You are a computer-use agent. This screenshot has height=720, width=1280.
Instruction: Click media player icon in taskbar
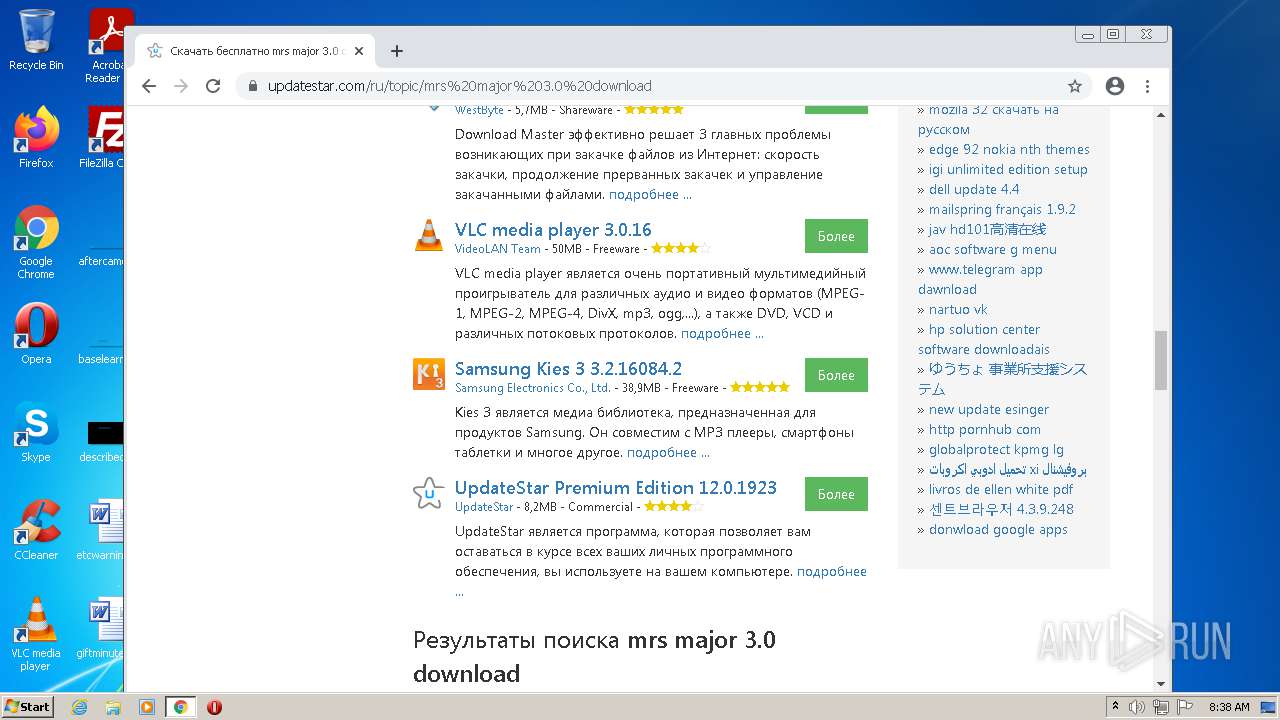(147, 707)
